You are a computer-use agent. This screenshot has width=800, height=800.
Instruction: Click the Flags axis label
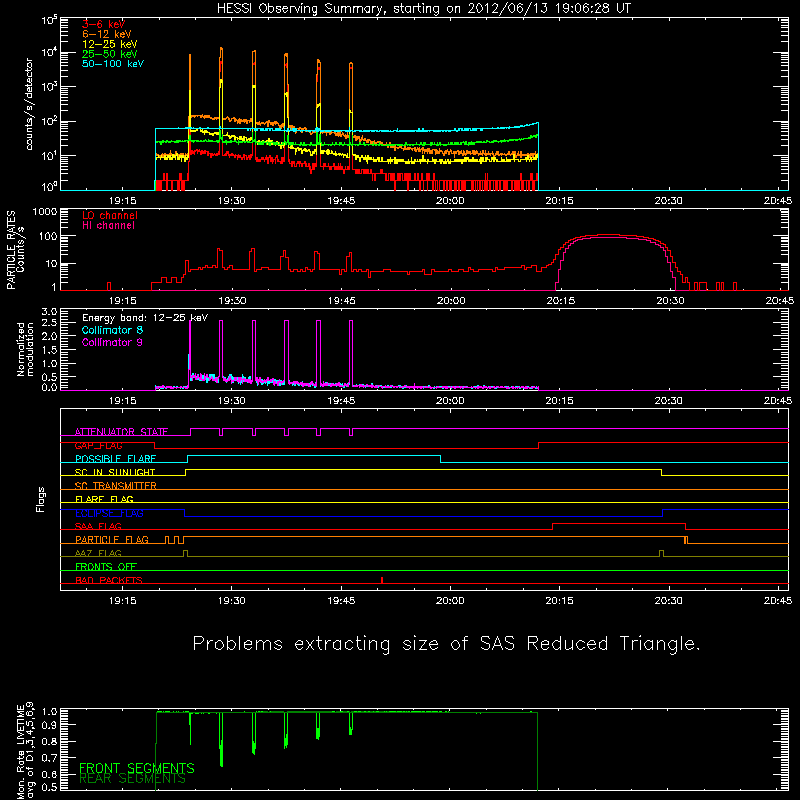pos(41,499)
